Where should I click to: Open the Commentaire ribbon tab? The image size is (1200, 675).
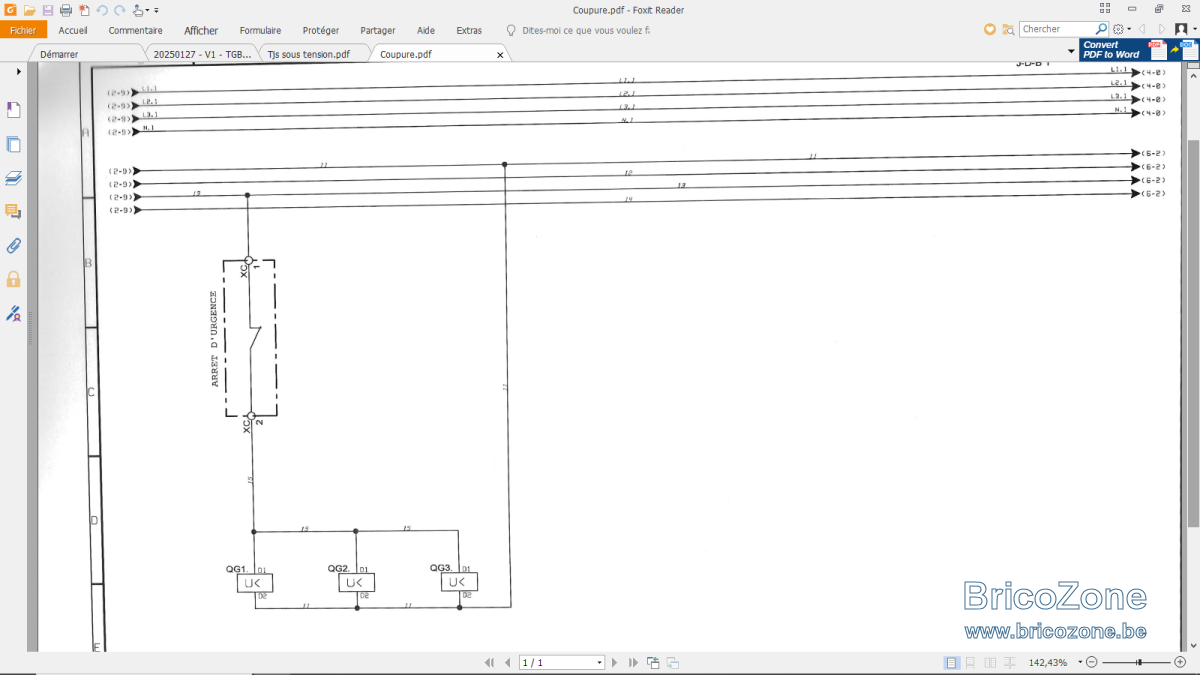(135, 30)
